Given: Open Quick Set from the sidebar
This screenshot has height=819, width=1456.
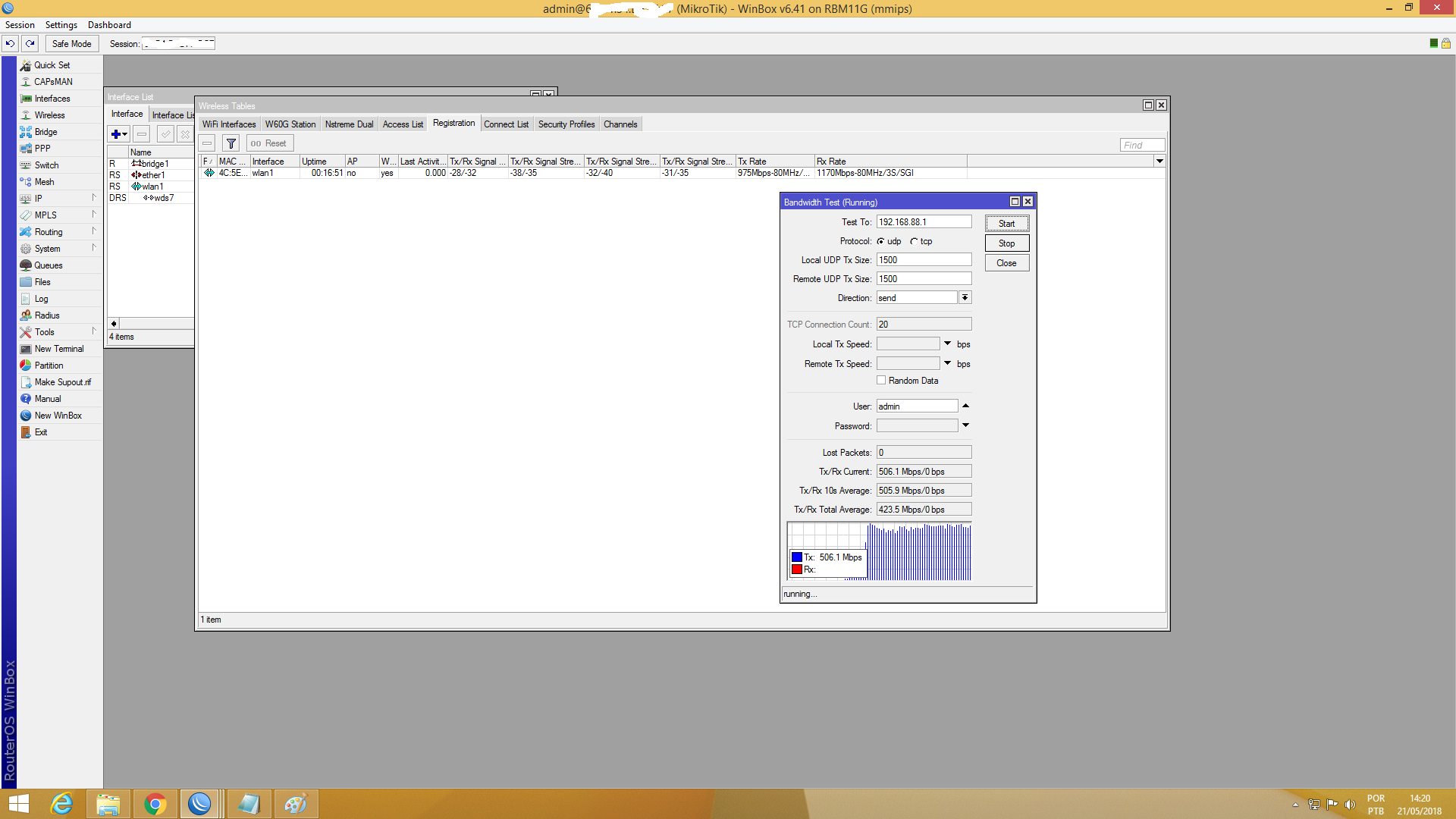Looking at the screenshot, I should (52, 65).
